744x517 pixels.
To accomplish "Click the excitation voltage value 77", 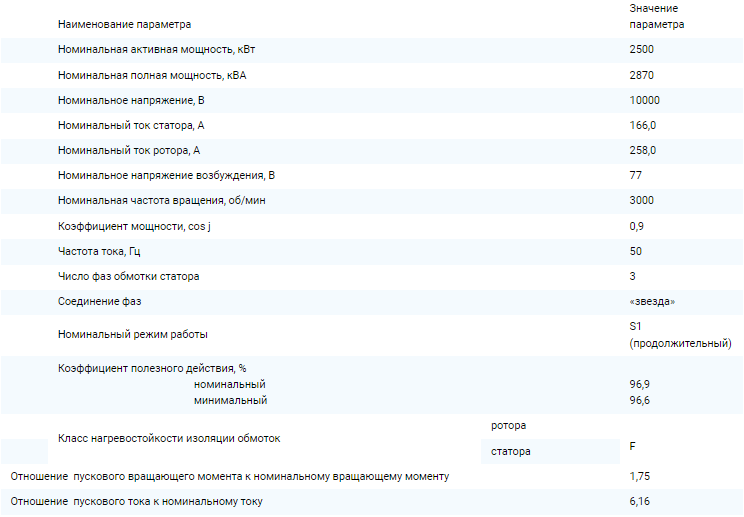I will 636,175.
